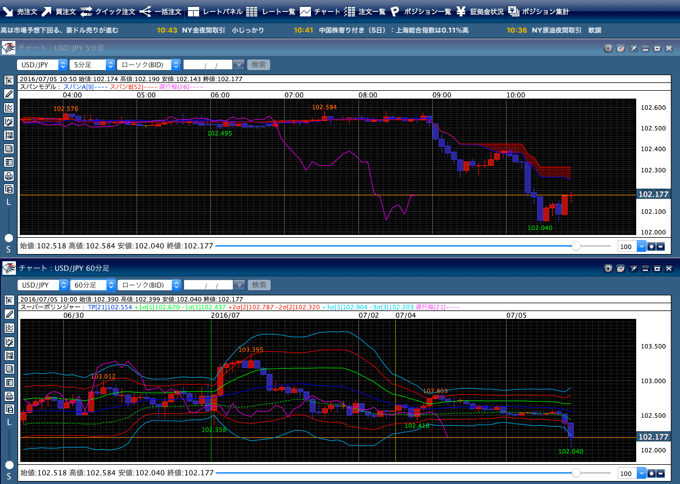Open ローソク(BID) dropdown in 5分足 chart
Viewport: 680px width, 484px height.
pos(148,65)
